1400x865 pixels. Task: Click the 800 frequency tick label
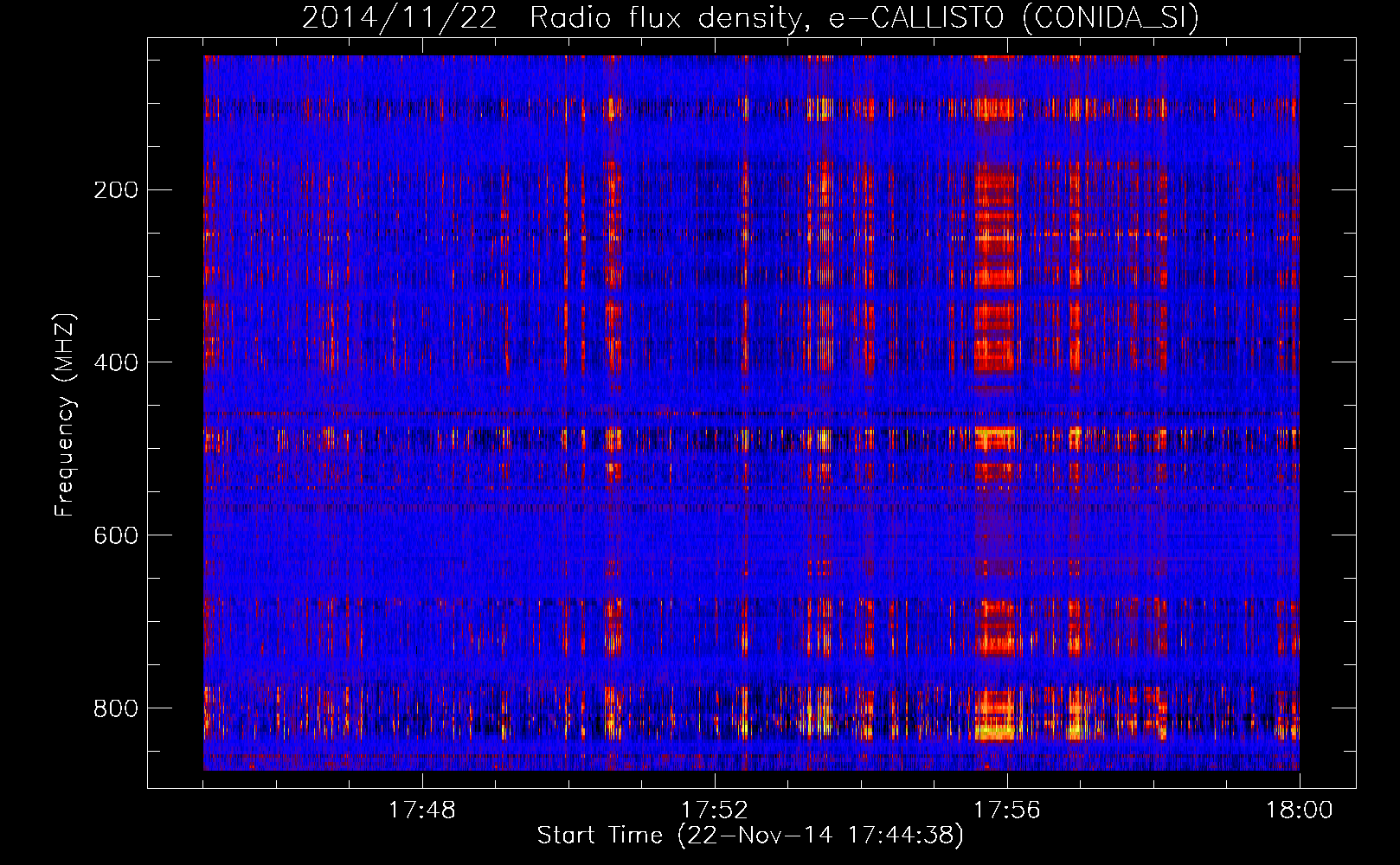pyautogui.click(x=116, y=708)
